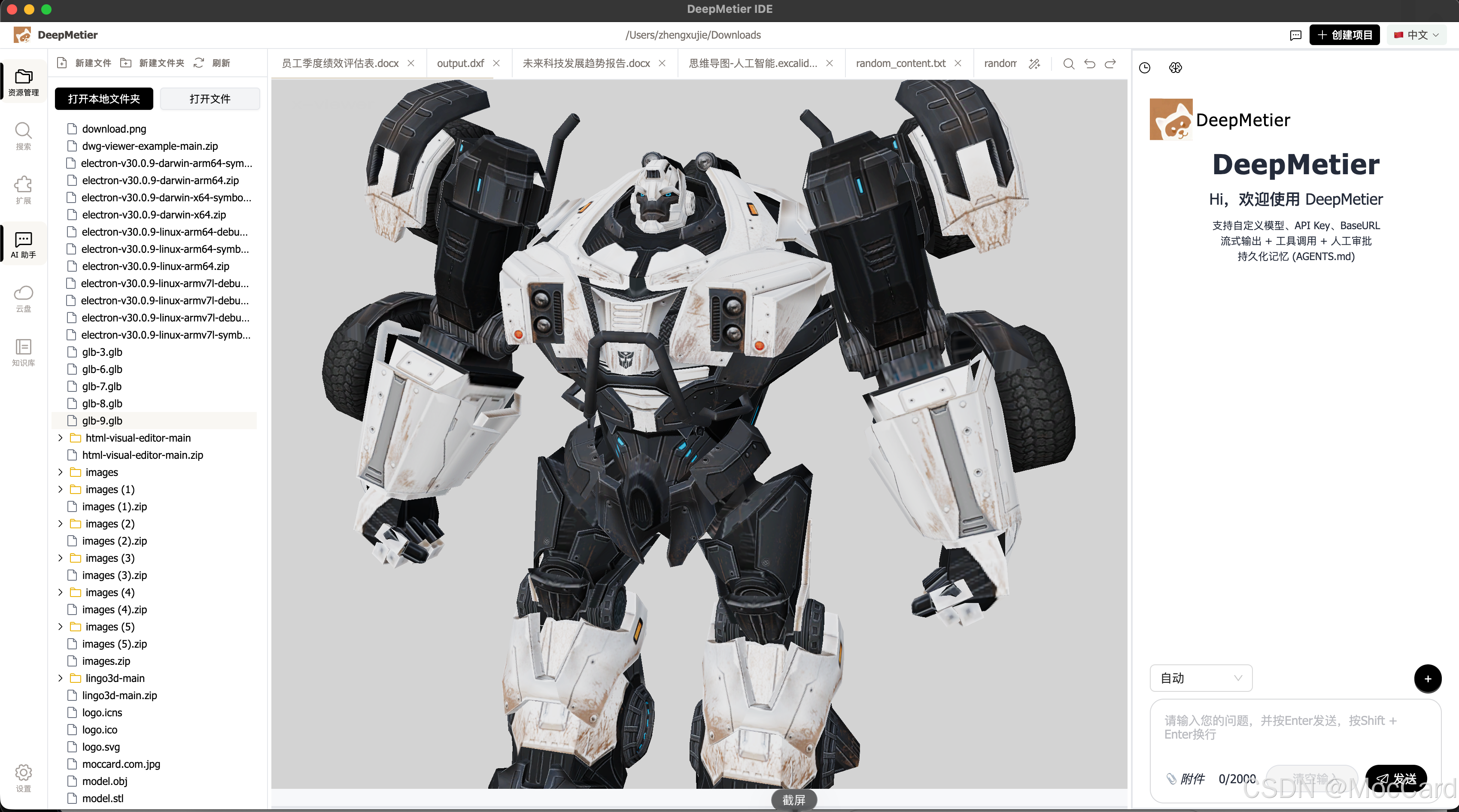Open chat history clock icon
The image size is (1459, 812).
[1145, 68]
